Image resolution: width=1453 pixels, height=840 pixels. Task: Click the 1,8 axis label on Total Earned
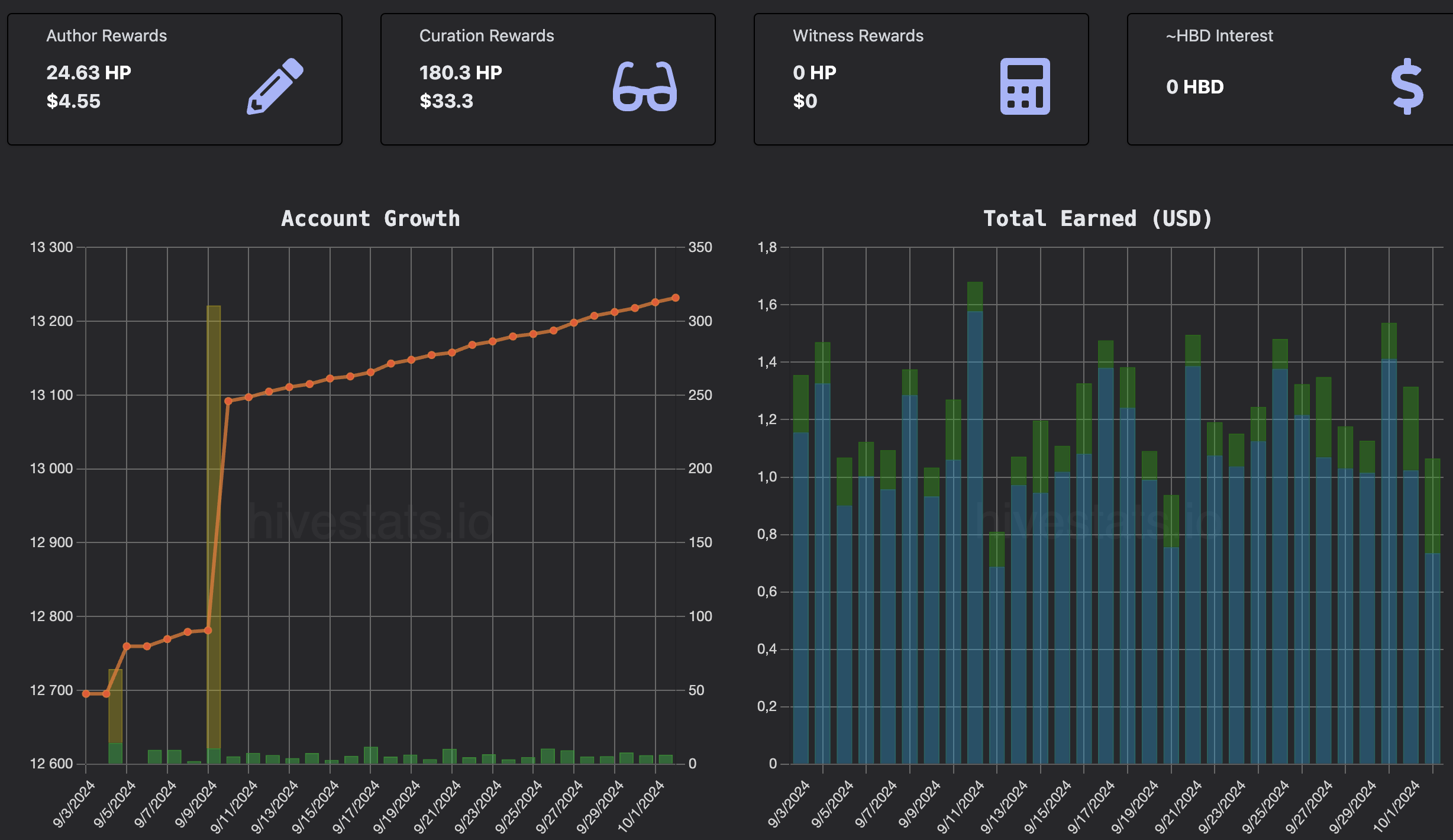point(767,247)
